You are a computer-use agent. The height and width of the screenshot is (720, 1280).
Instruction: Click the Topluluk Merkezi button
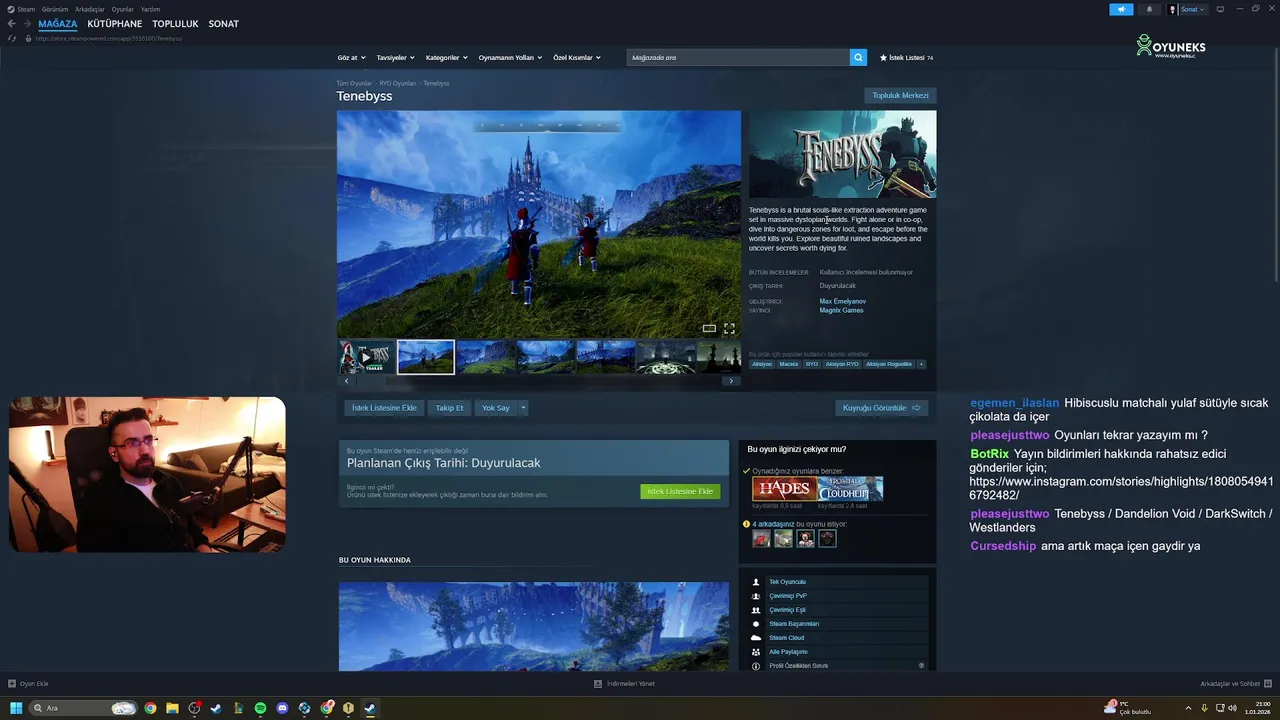pyautogui.click(x=900, y=95)
